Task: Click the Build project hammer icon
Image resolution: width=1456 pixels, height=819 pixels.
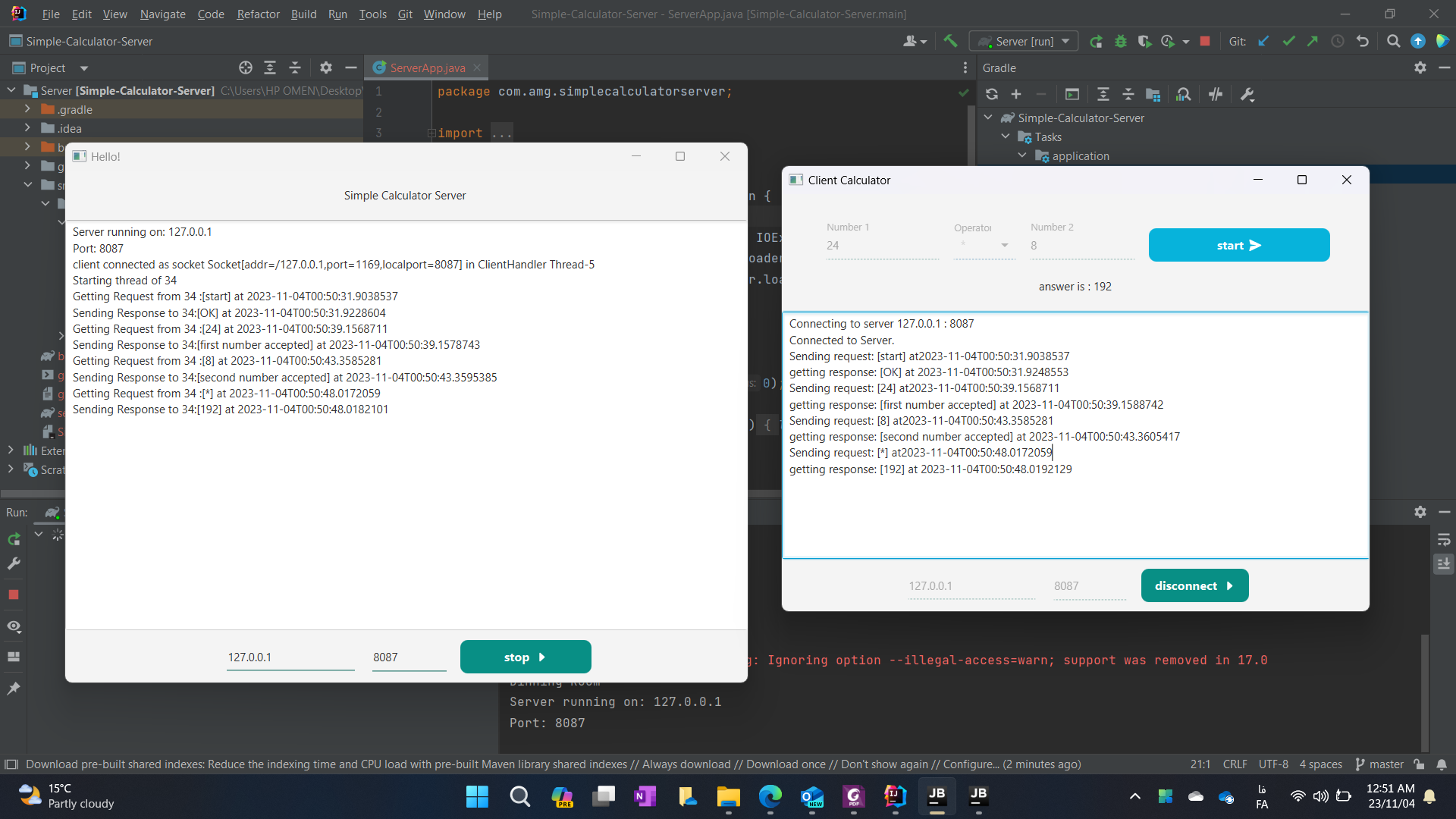Action: [x=950, y=41]
